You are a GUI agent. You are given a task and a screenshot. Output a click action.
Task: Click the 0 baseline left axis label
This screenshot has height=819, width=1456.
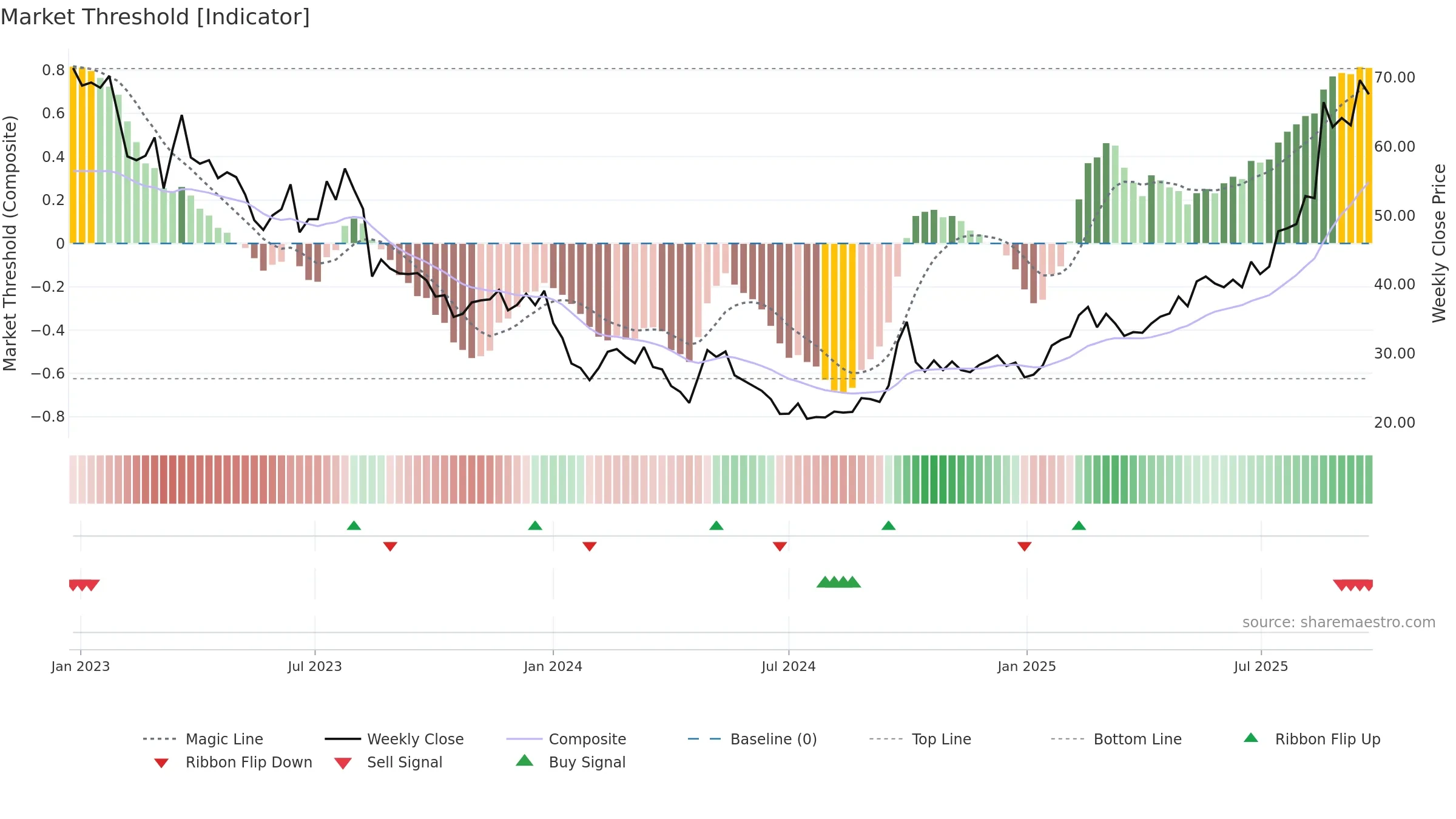(60, 244)
